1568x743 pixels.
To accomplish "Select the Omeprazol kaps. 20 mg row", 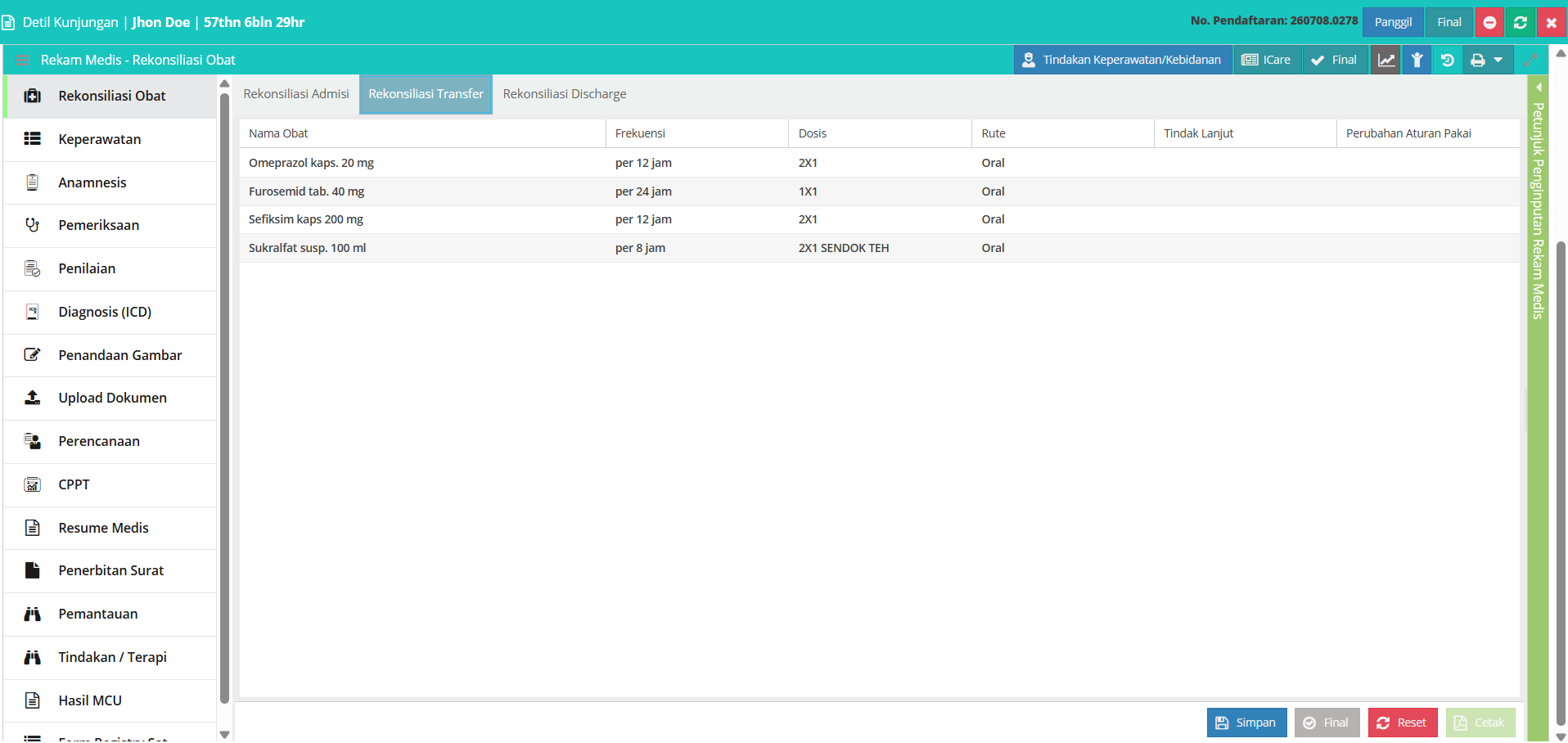I will pyautogui.click(x=879, y=163).
